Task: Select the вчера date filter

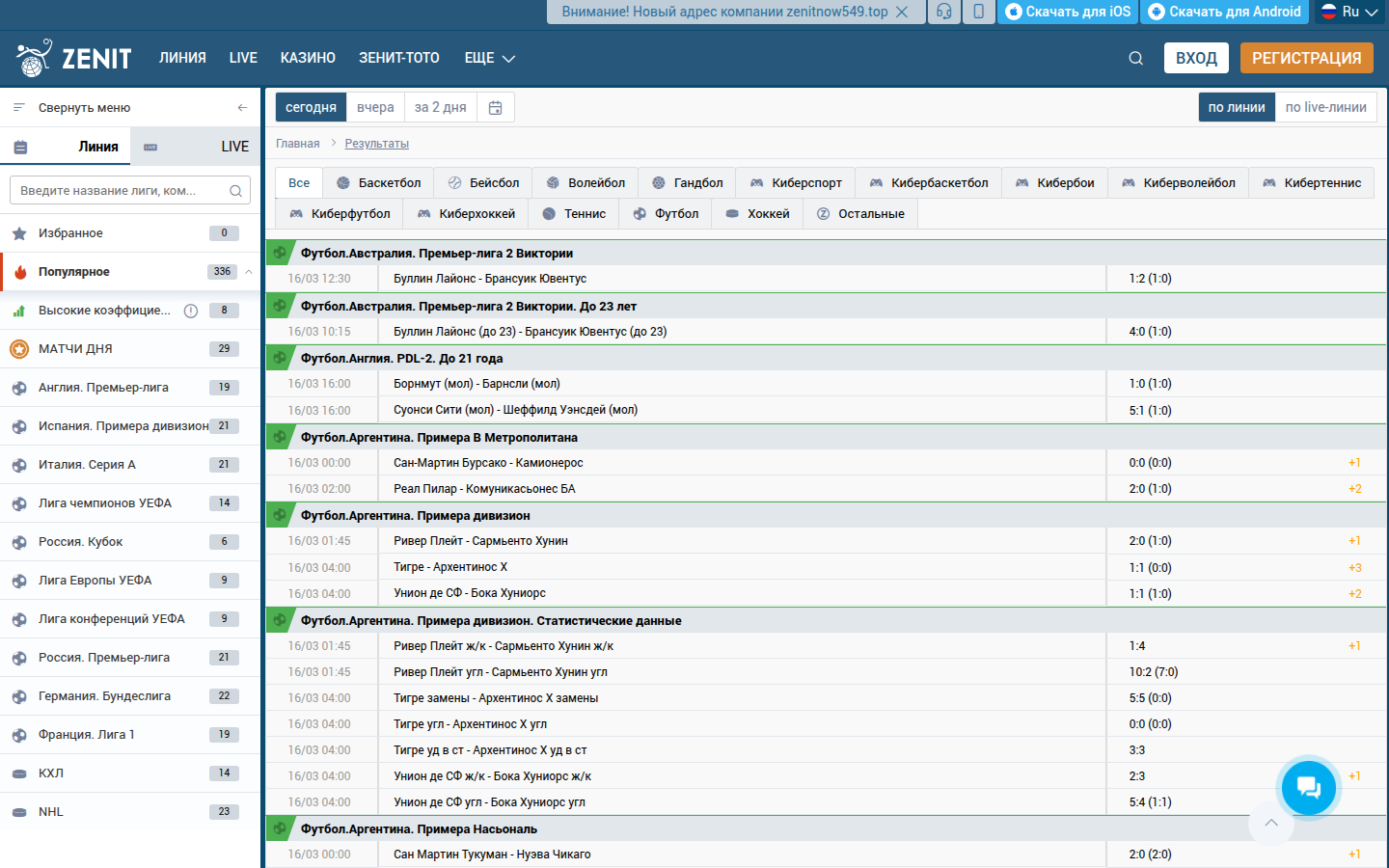Action: (x=375, y=108)
